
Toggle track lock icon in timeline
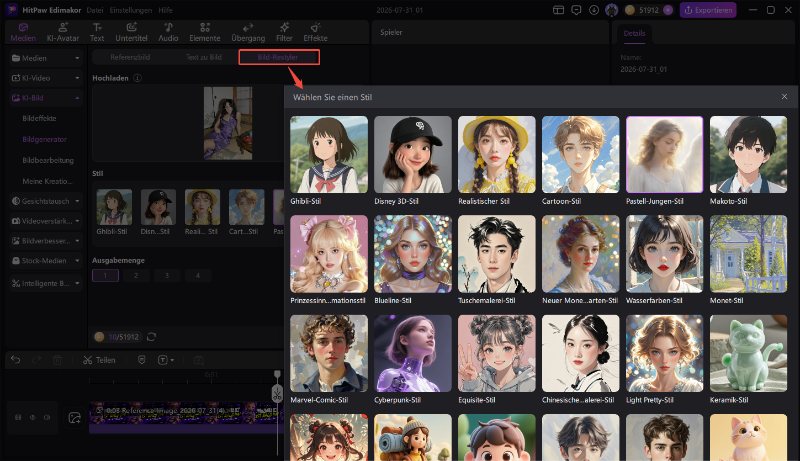18,417
